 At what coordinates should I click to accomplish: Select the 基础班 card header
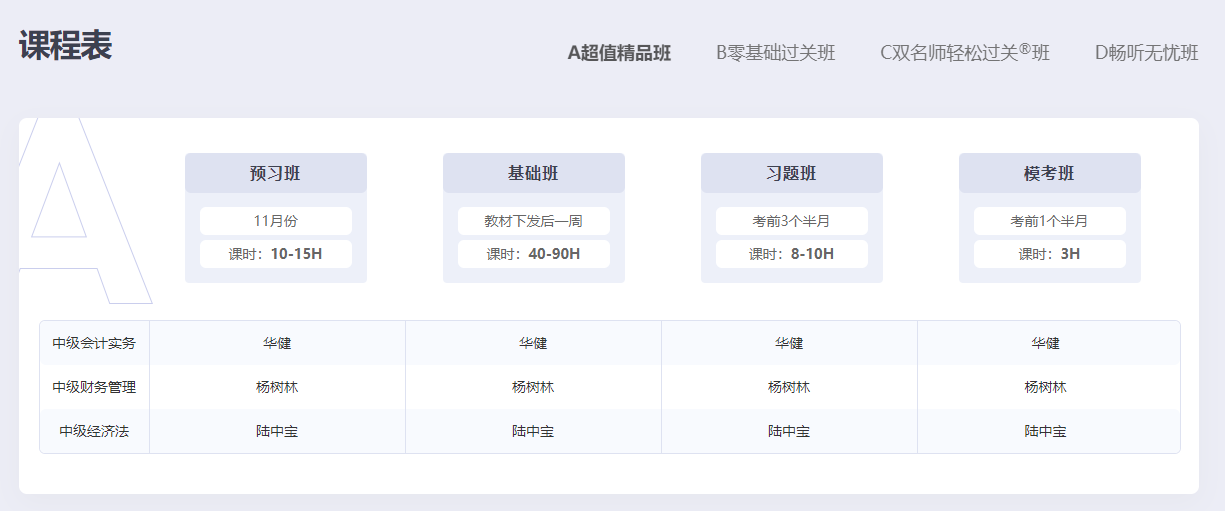coord(533,173)
